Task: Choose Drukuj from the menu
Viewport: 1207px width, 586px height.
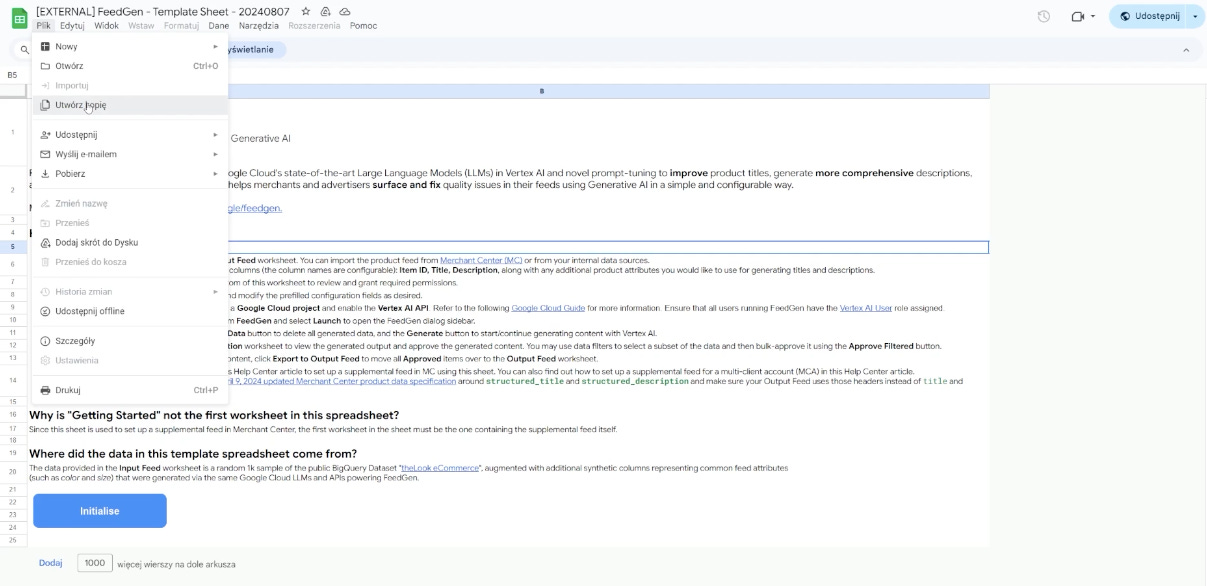Action: [130, 390]
